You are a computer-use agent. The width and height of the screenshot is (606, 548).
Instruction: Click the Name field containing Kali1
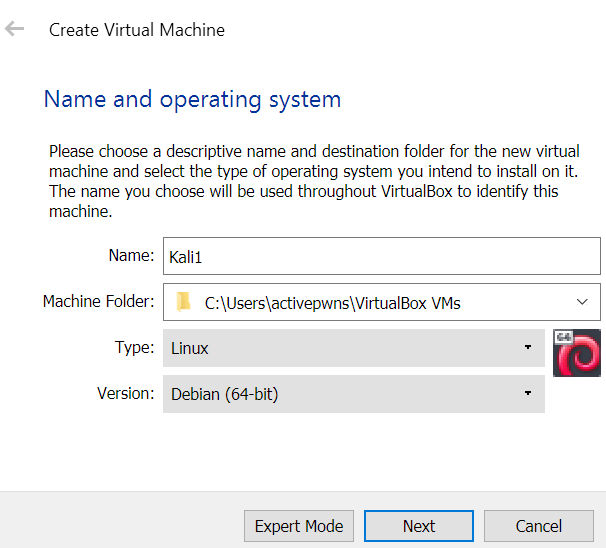coord(382,256)
